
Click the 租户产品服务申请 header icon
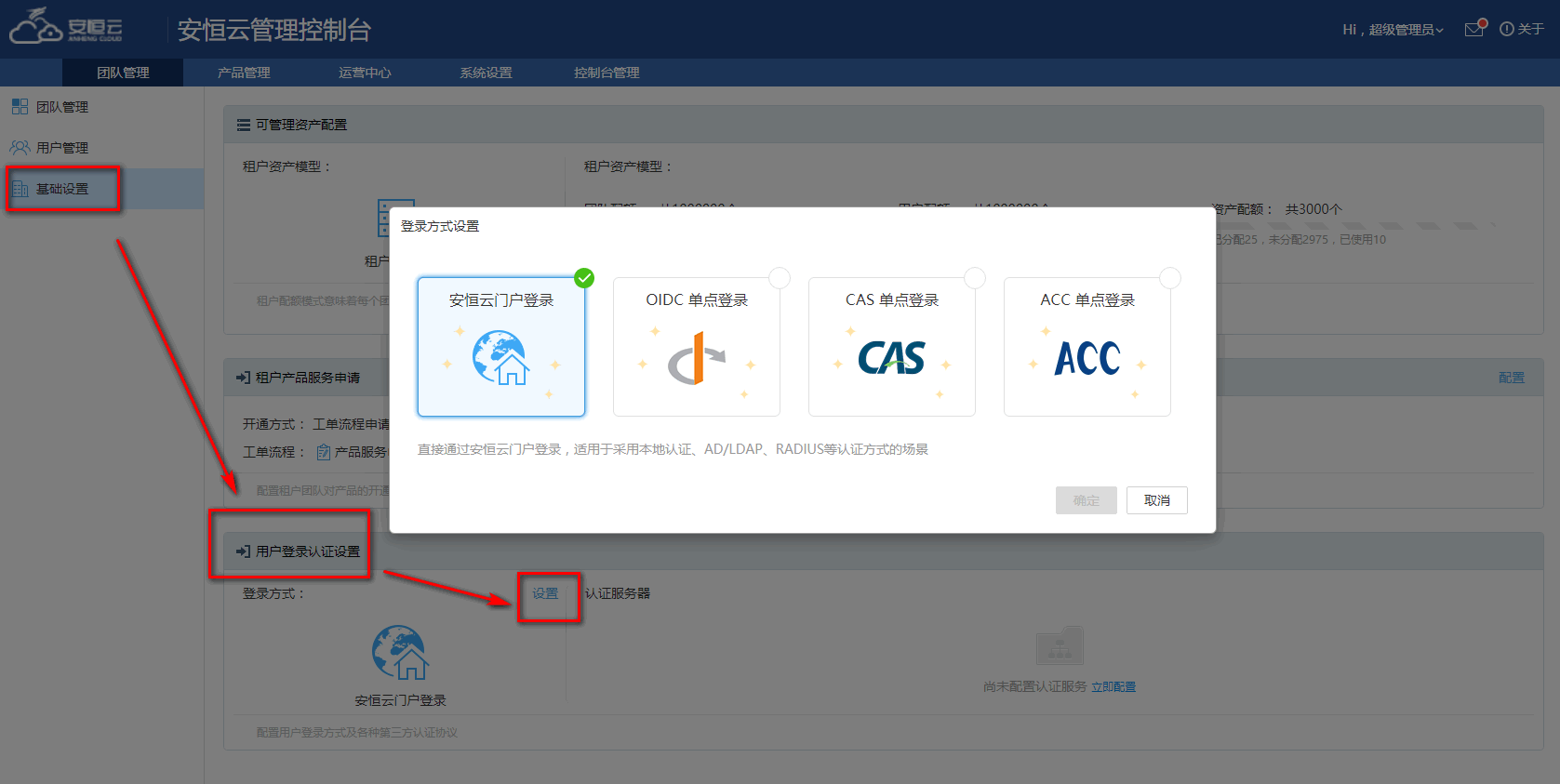pos(244,378)
